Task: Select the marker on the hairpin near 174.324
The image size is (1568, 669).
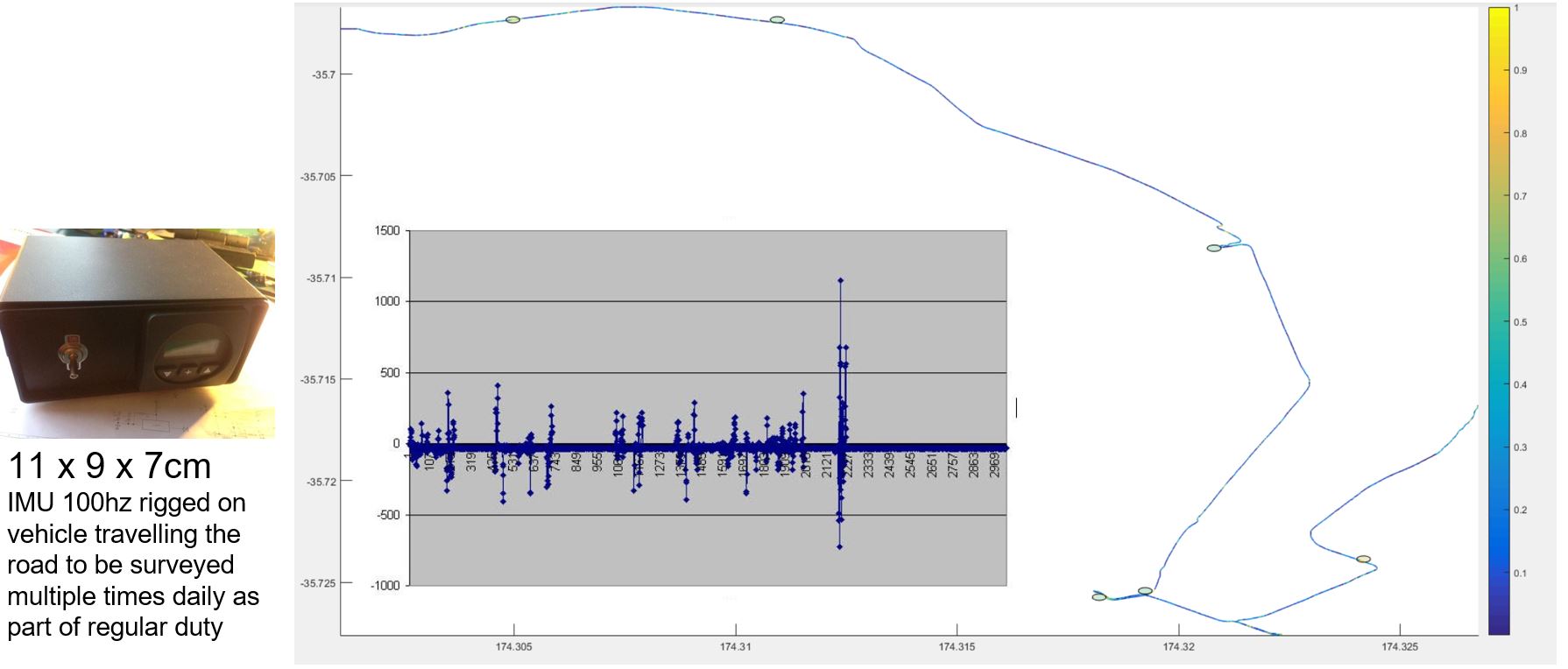Action: [x=1363, y=559]
